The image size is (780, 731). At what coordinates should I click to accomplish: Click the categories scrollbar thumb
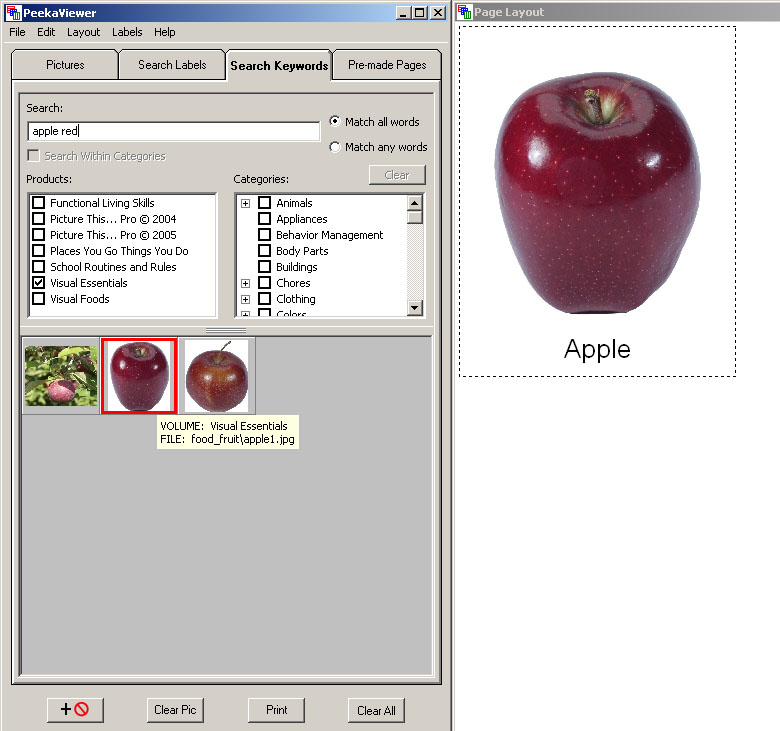coord(414,217)
